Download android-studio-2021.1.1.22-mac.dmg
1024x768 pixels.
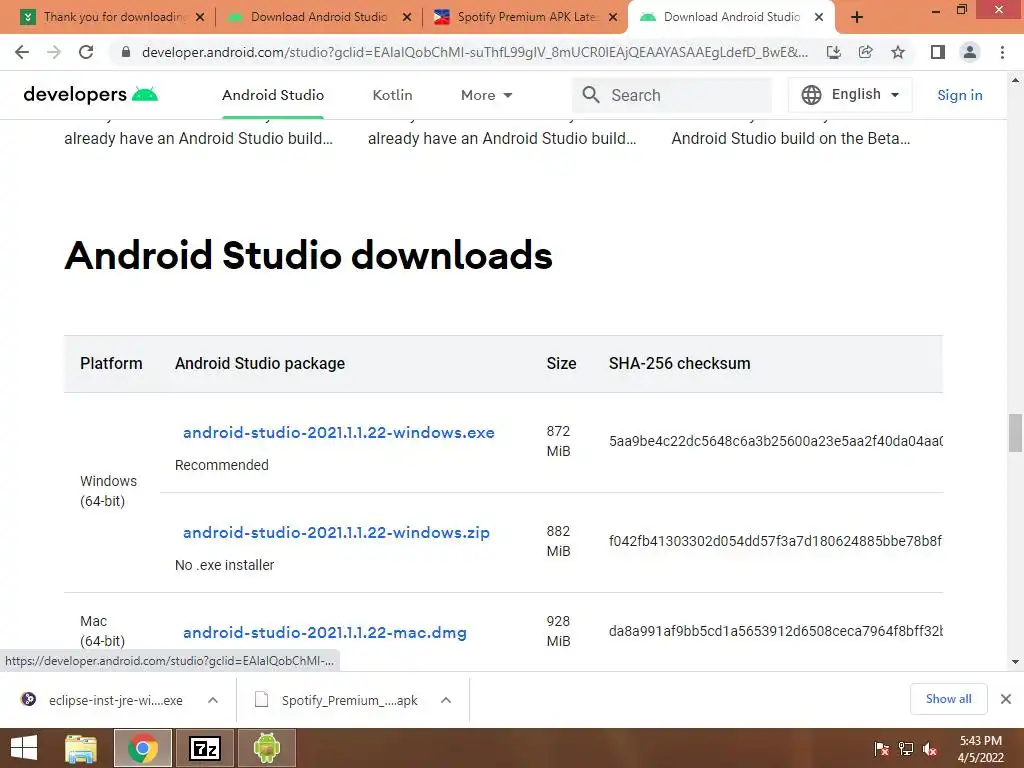coord(325,632)
